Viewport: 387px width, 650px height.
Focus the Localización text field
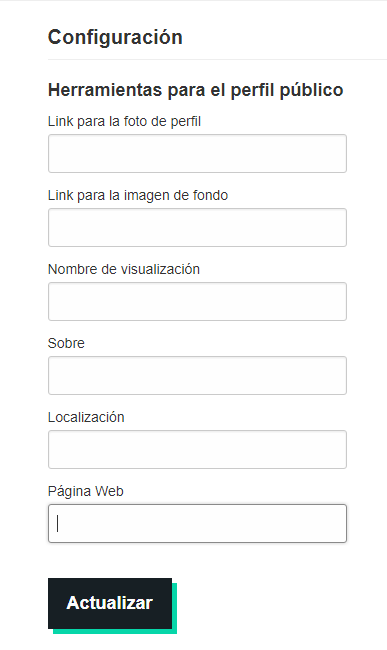pyautogui.click(x=197, y=449)
